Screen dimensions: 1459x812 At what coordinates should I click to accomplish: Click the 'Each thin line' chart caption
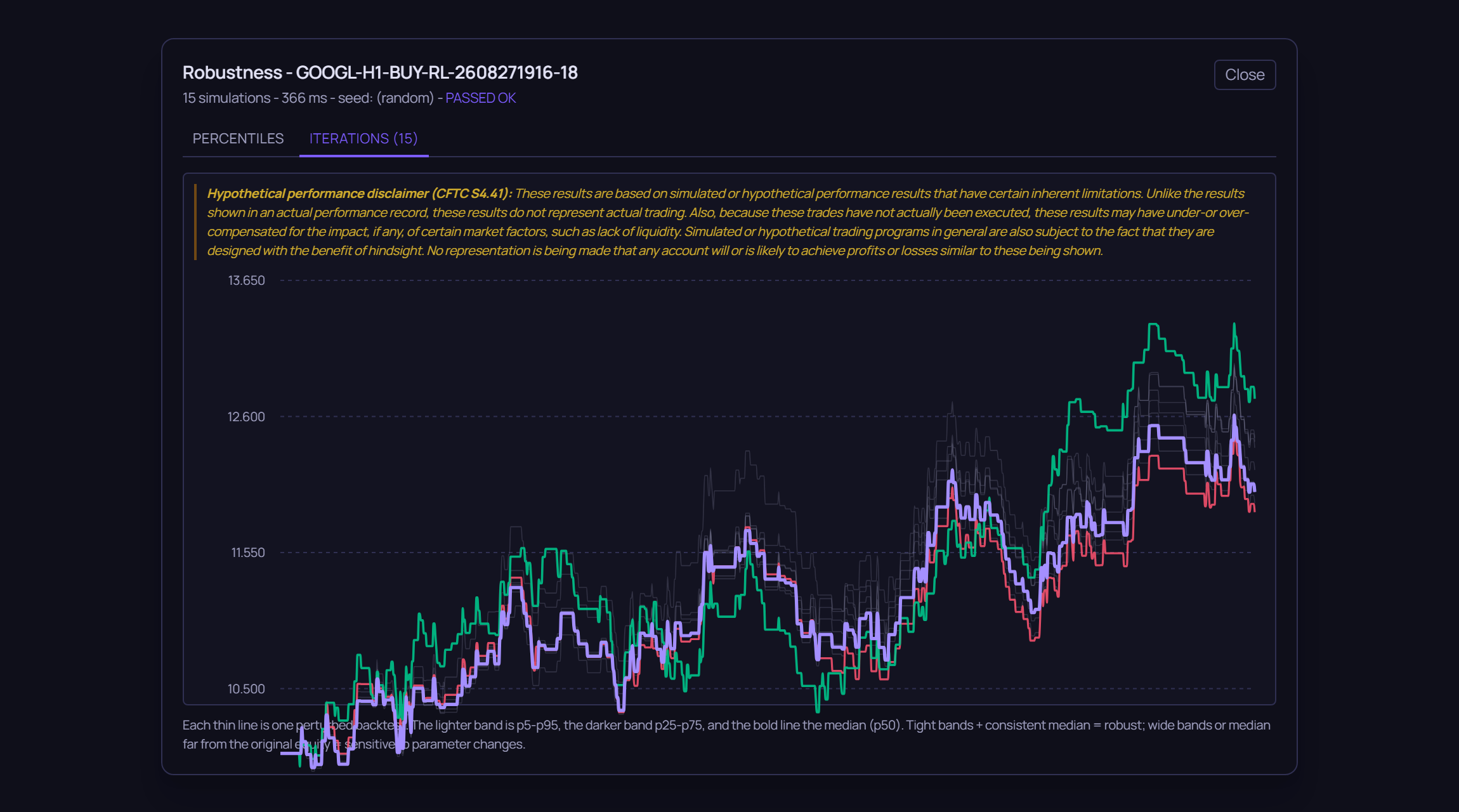pyautogui.click(x=726, y=735)
